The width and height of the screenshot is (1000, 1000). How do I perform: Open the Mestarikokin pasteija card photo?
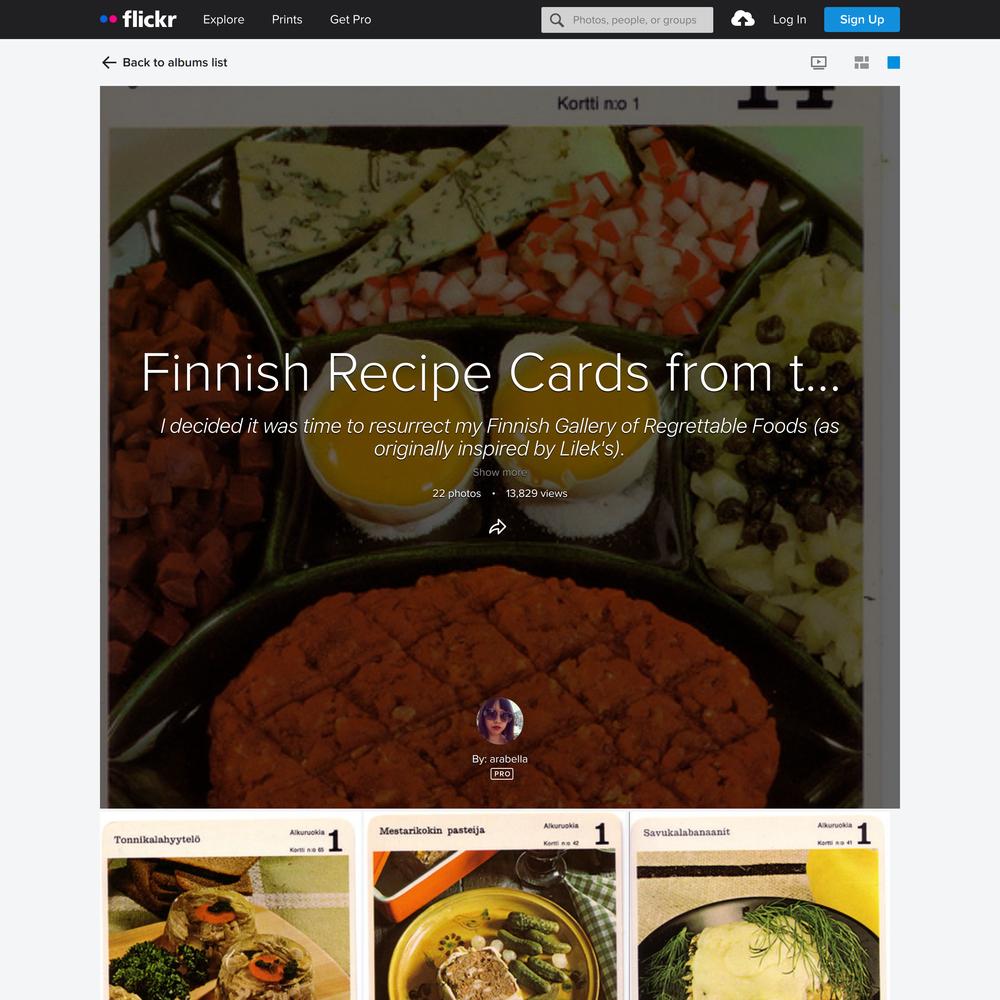click(x=496, y=906)
